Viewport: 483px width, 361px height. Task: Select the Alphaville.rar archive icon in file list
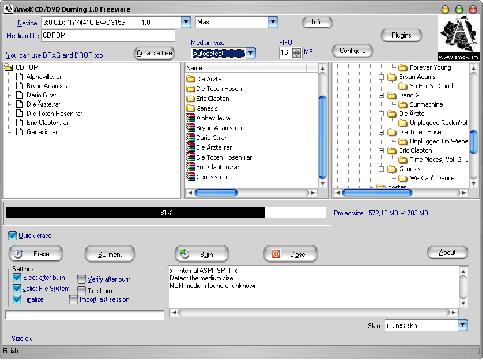click(x=191, y=118)
